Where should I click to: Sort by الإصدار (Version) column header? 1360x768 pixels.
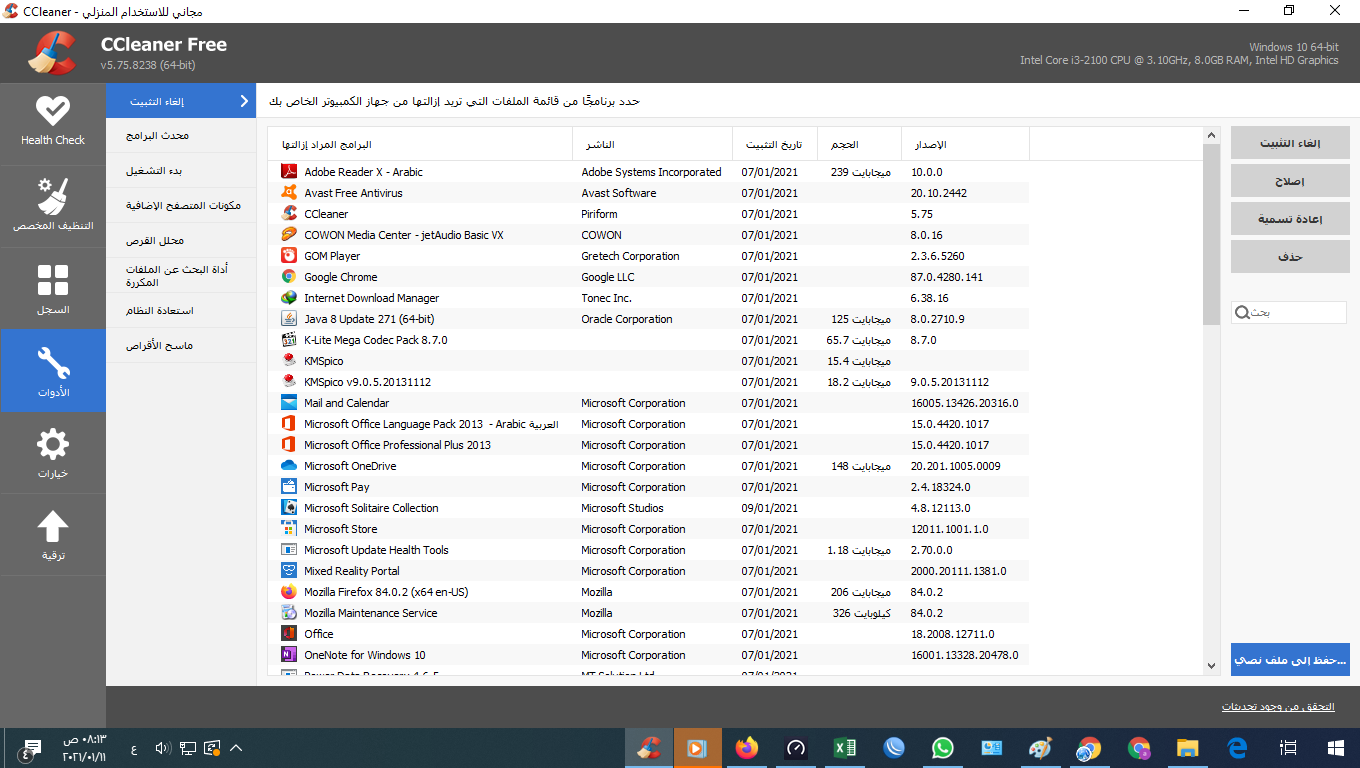pos(965,145)
